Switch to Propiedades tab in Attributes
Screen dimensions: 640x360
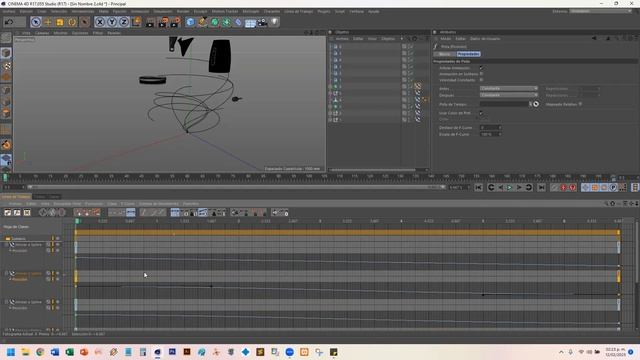pos(468,54)
